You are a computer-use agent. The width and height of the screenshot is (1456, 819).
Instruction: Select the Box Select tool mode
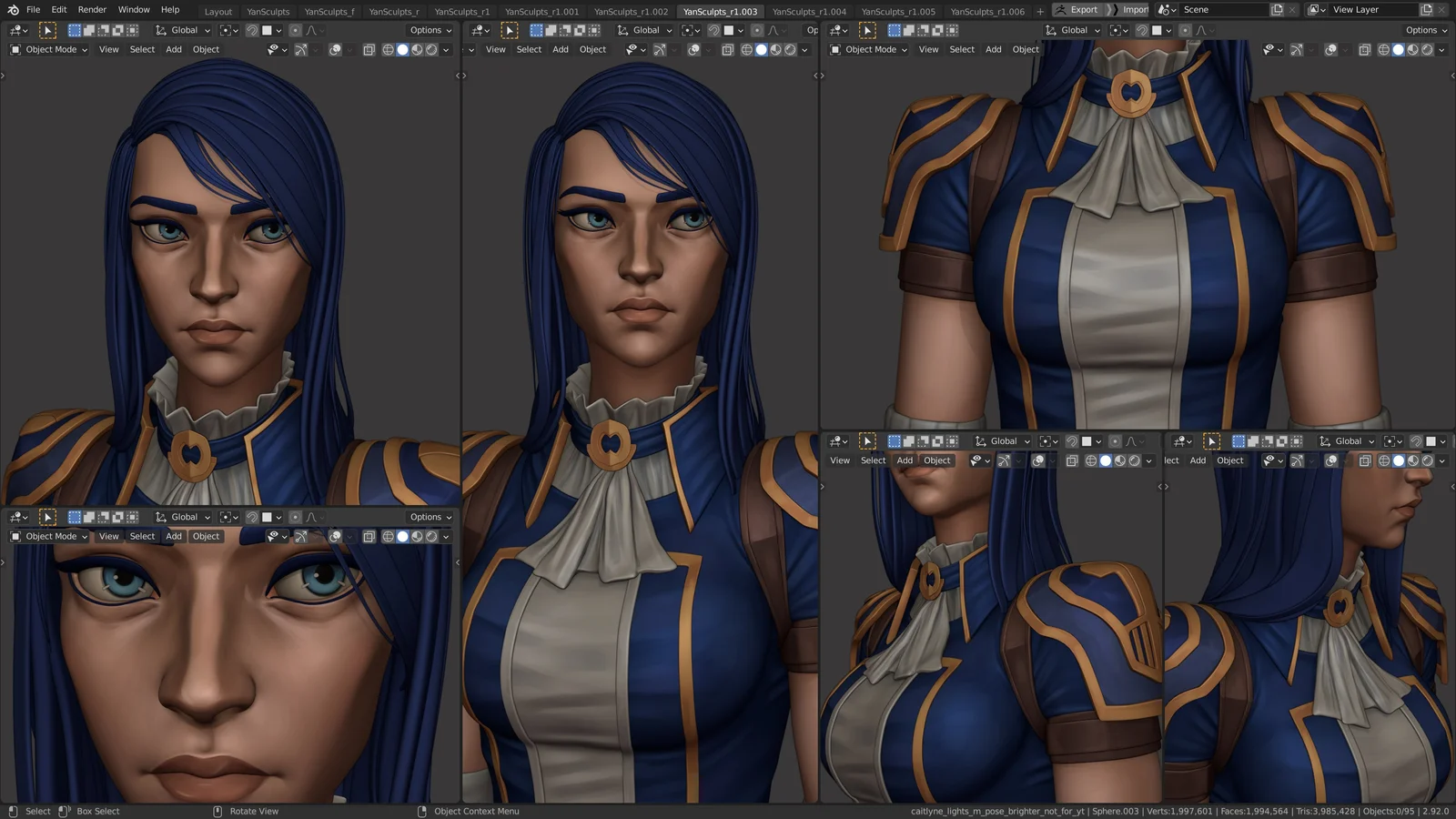(x=74, y=30)
